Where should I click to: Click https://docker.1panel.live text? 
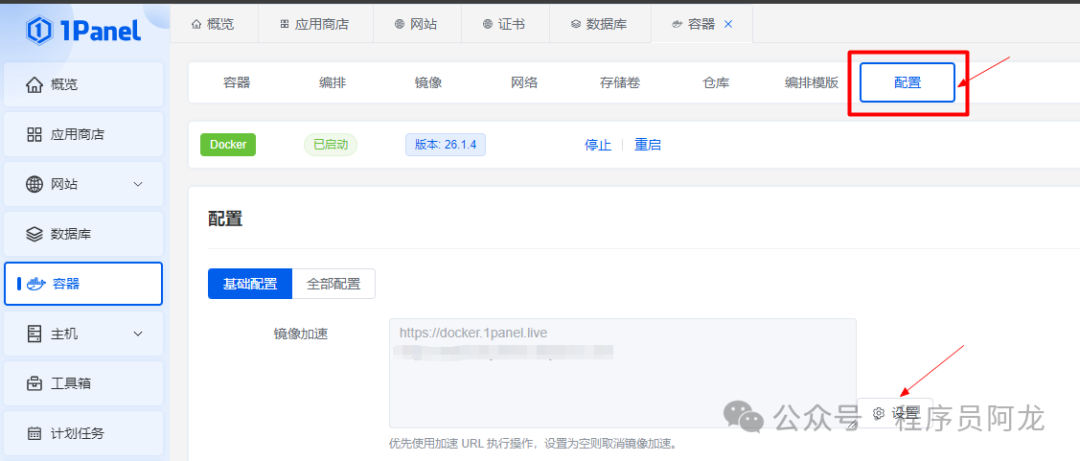click(x=473, y=334)
